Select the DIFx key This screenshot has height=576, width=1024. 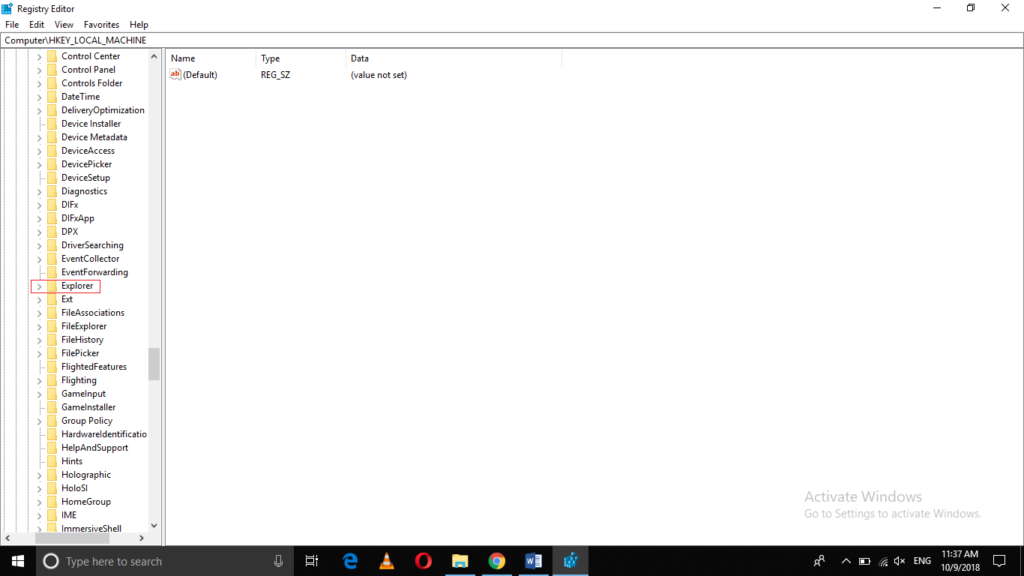(69, 205)
